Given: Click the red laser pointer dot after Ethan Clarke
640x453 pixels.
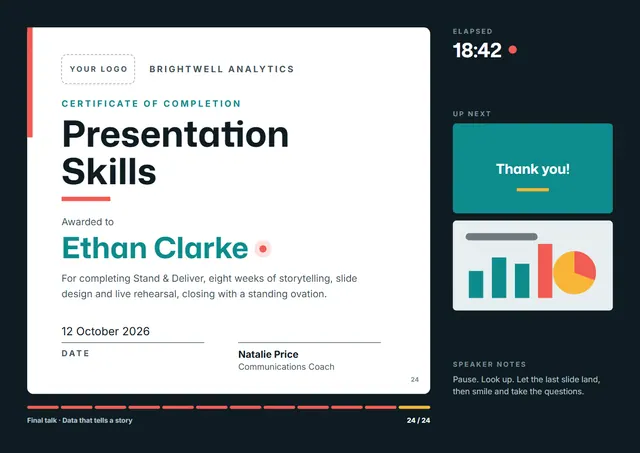Looking at the screenshot, I should [263, 249].
